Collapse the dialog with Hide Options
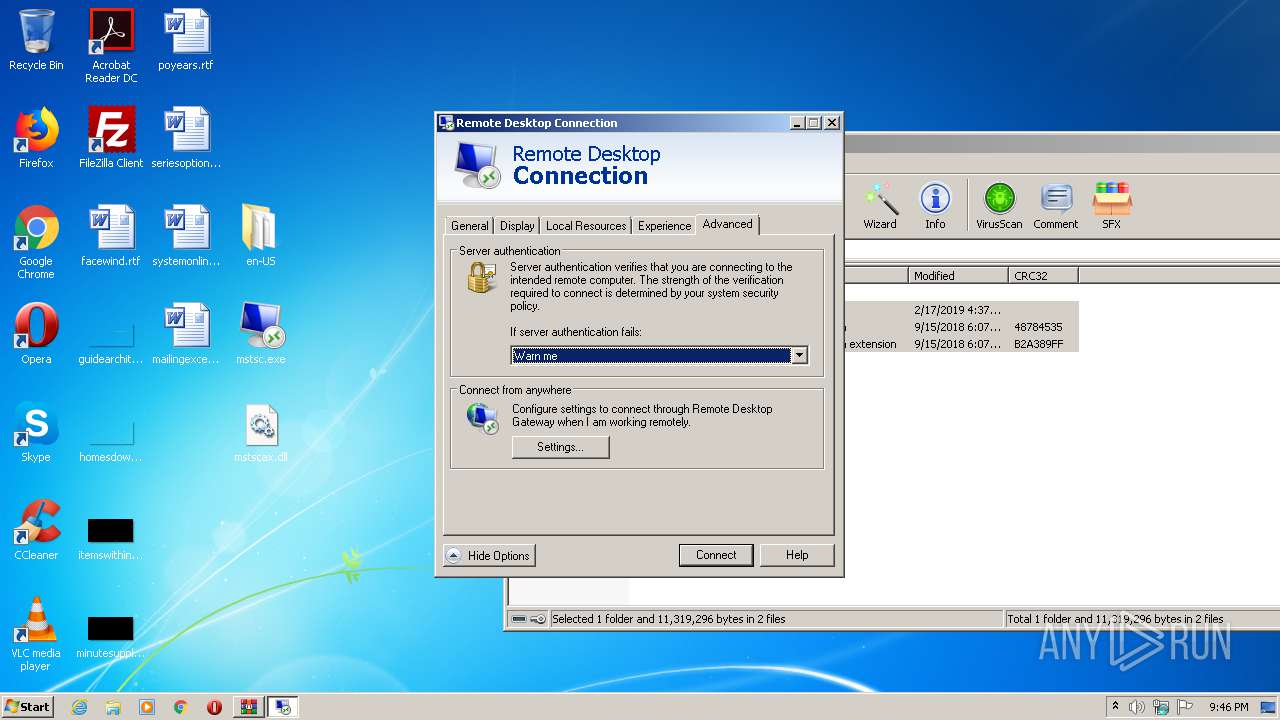The width and height of the screenshot is (1280, 720). coord(488,555)
